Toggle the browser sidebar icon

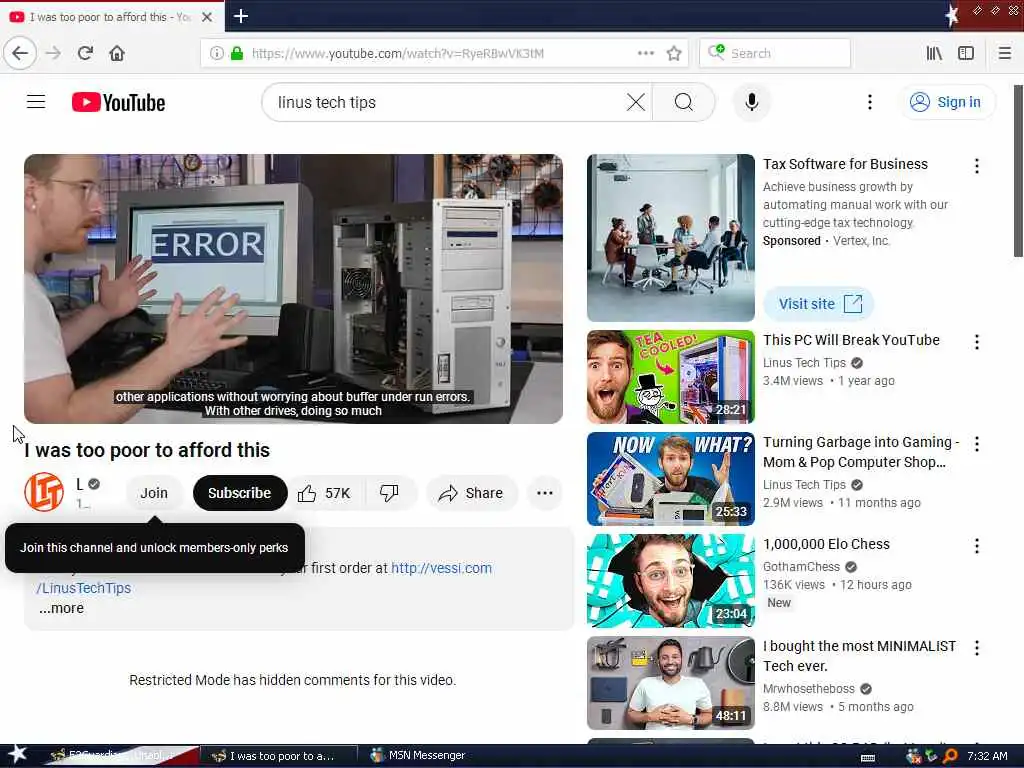pos(965,53)
